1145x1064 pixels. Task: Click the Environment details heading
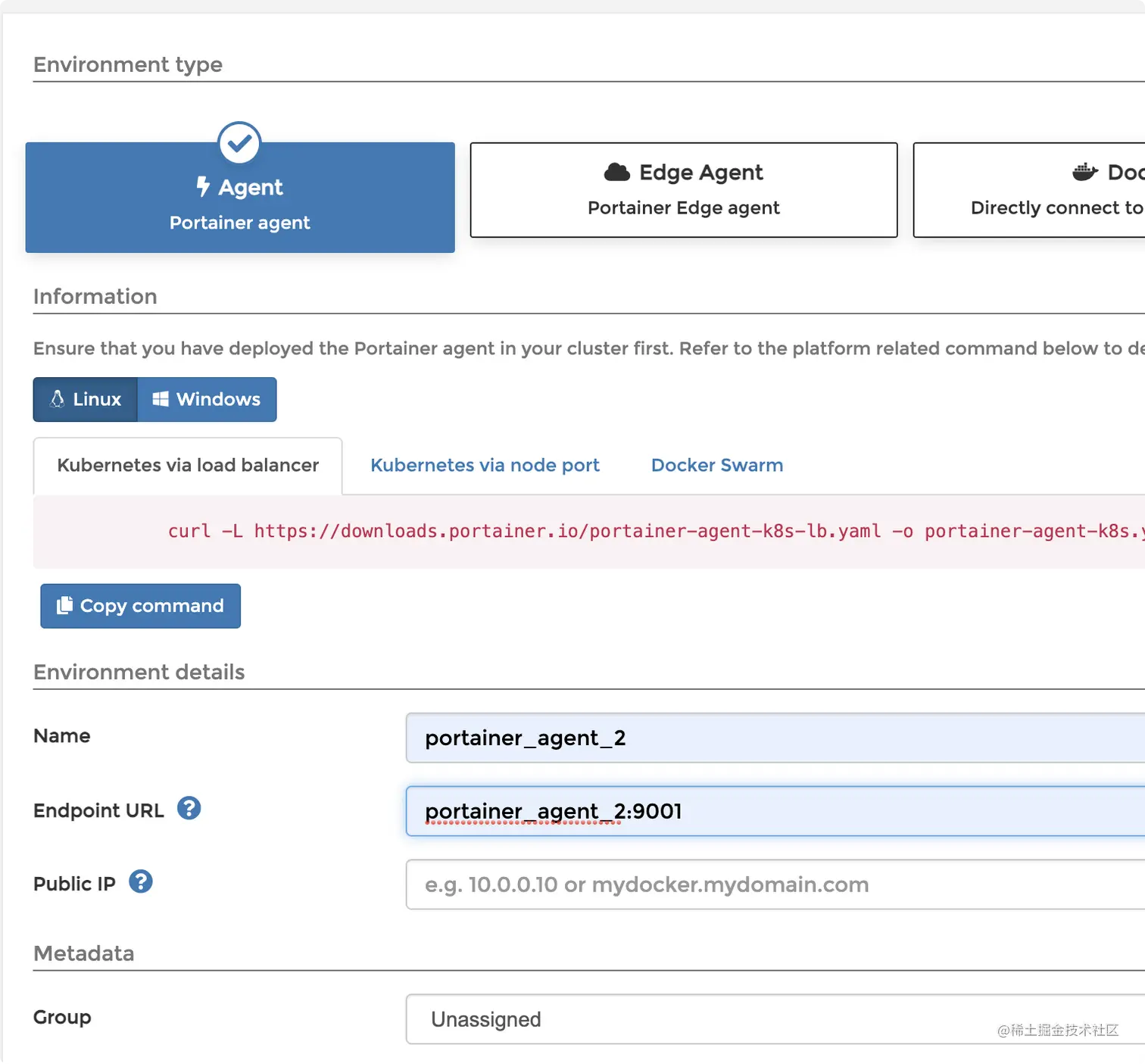tap(139, 672)
